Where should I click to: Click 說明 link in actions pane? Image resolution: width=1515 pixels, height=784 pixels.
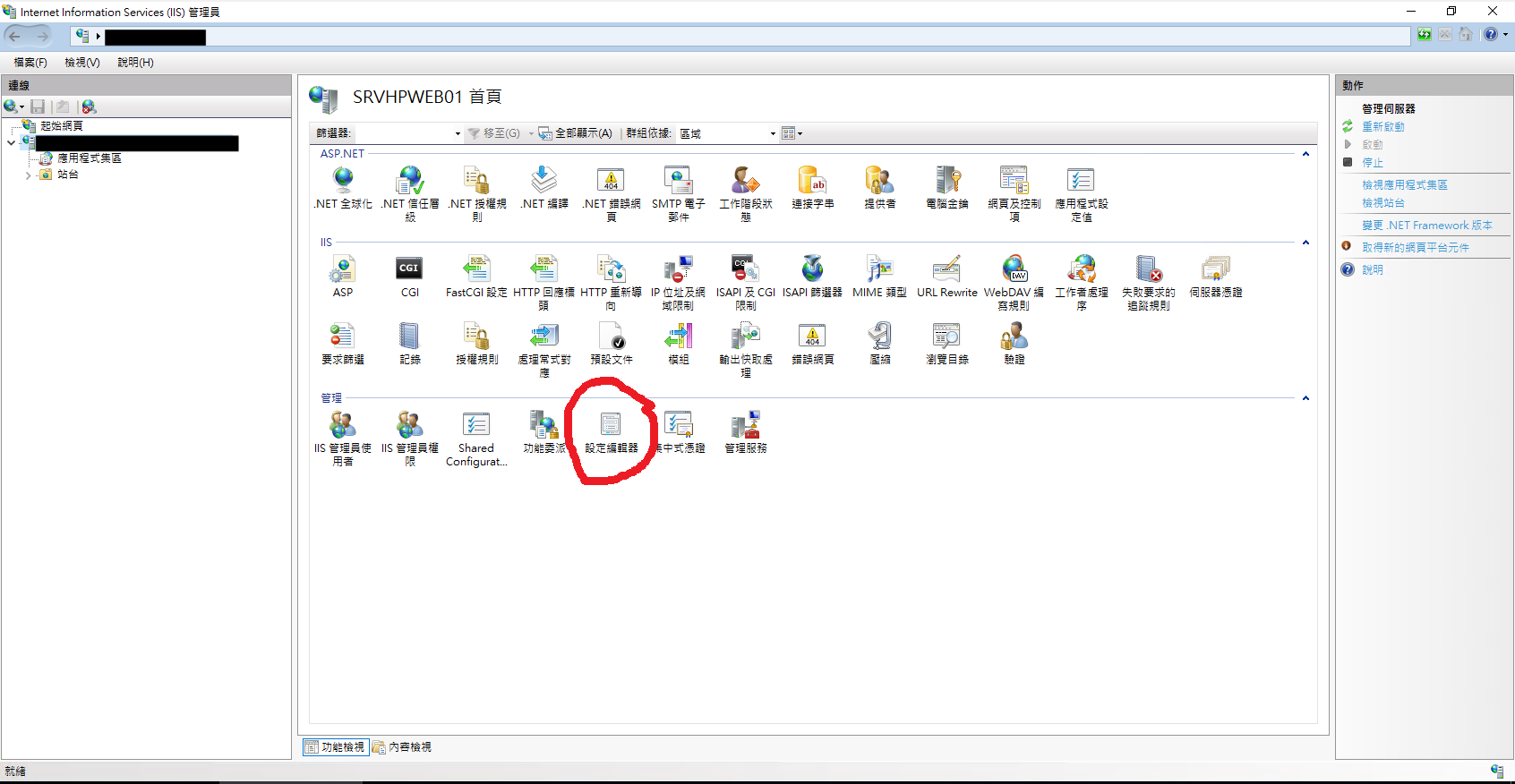tap(1373, 270)
